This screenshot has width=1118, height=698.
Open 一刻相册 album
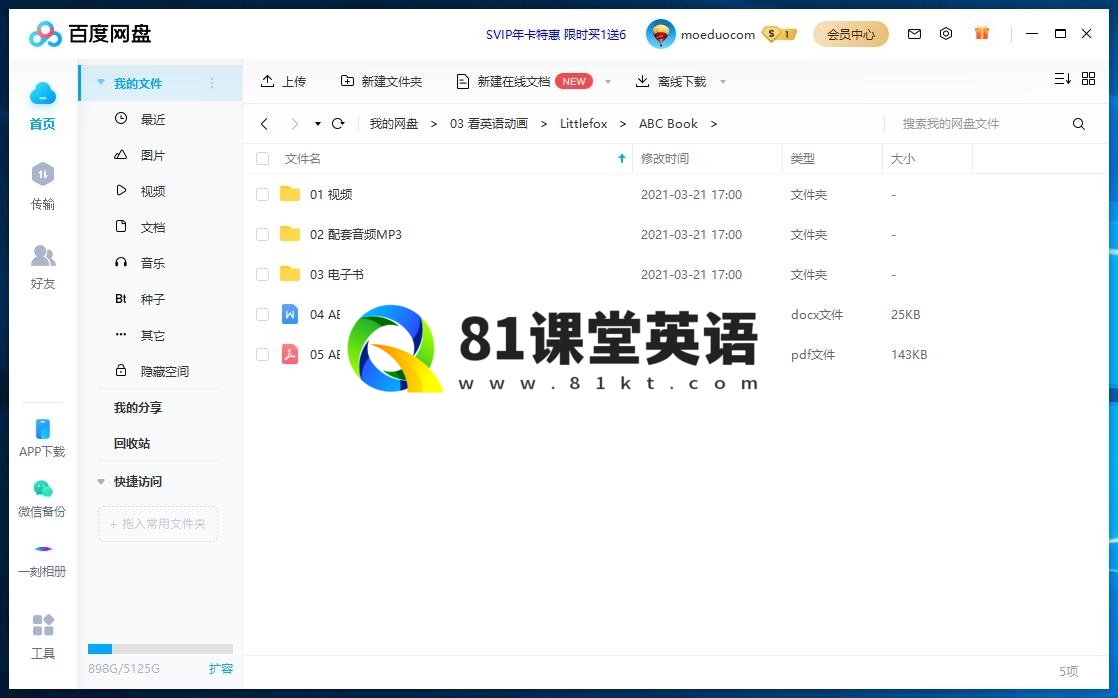pyautogui.click(x=42, y=560)
